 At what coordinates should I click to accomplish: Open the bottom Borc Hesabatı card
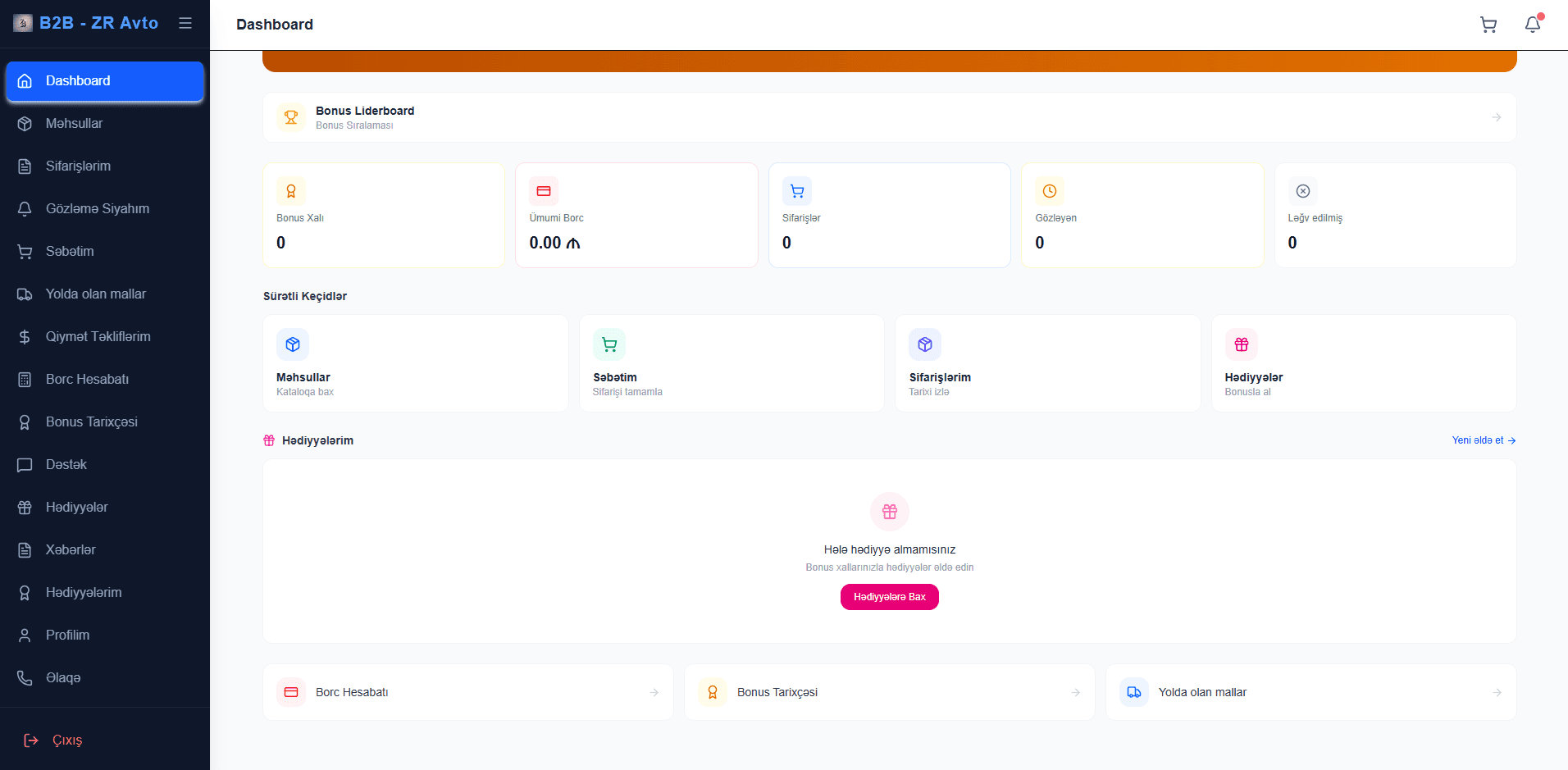pos(468,692)
